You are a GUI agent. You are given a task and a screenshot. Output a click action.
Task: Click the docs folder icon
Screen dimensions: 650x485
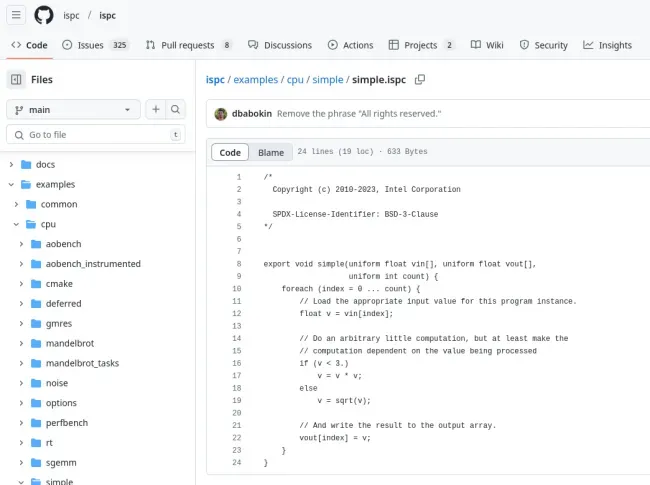click(x=26, y=165)
